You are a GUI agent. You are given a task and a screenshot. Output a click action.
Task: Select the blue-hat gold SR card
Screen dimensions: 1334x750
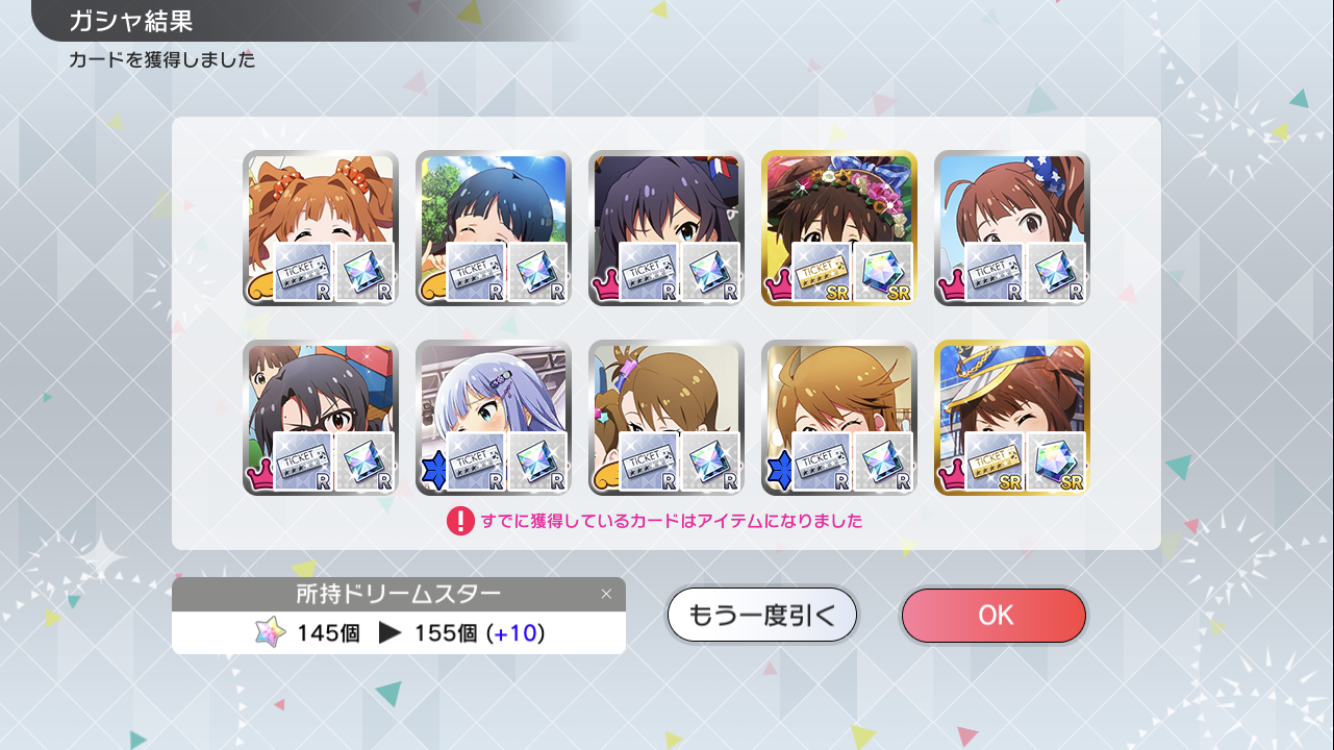click(x=1012, y=417)
